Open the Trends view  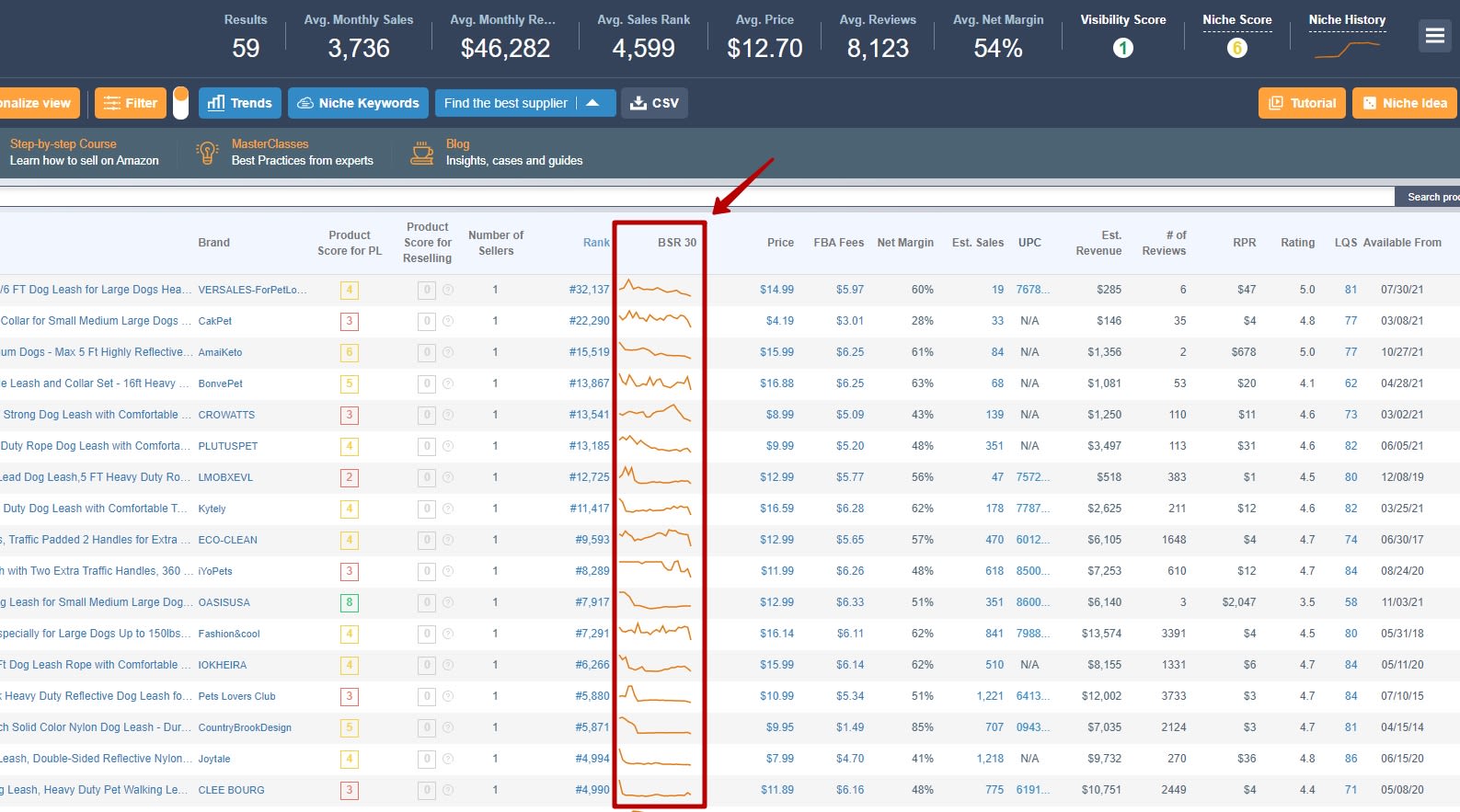[240, 103]
